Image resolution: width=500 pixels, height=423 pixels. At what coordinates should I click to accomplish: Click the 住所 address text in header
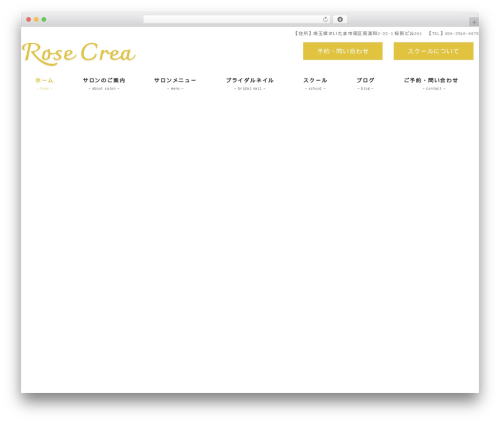358,33
